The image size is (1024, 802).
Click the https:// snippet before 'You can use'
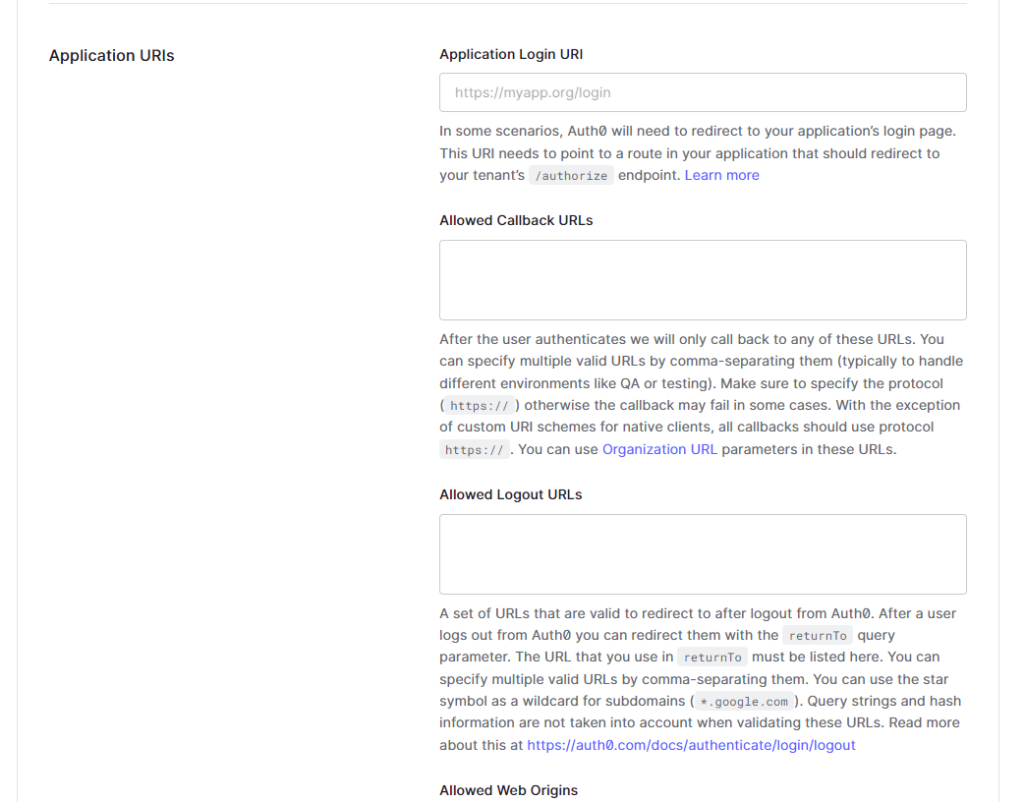(474, 450)
